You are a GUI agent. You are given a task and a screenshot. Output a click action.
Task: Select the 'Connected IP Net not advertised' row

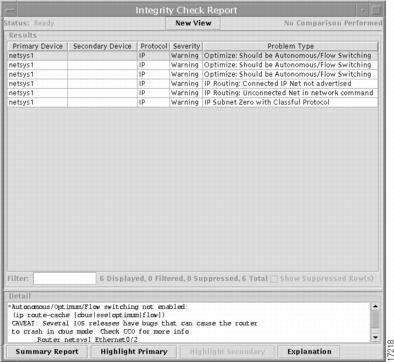193,84
